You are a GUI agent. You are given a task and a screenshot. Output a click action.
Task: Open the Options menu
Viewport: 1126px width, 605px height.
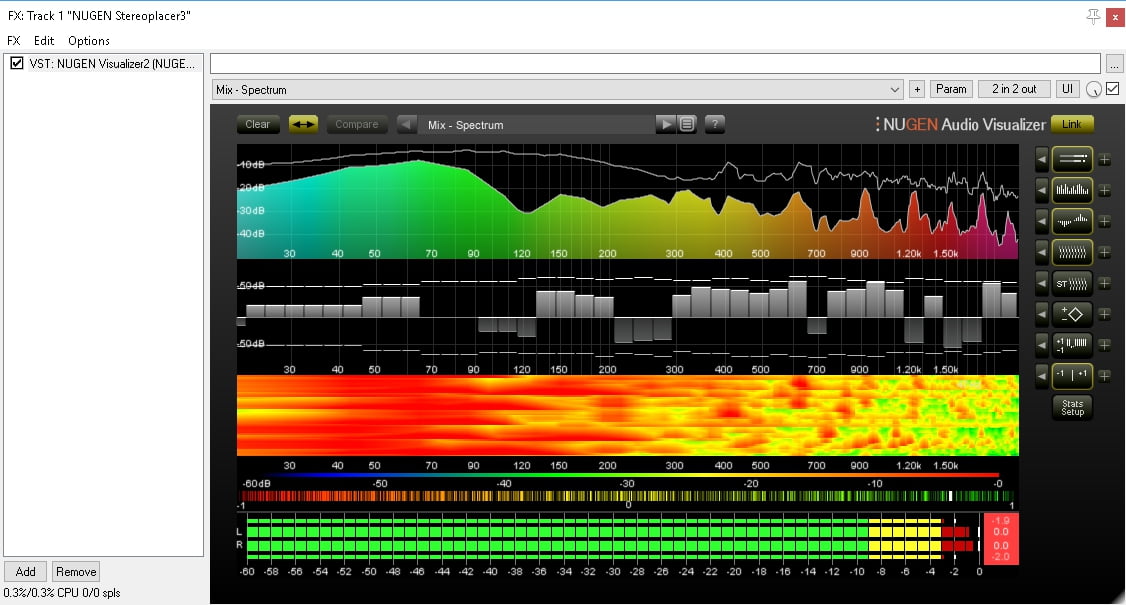click(x=89, y=41)
